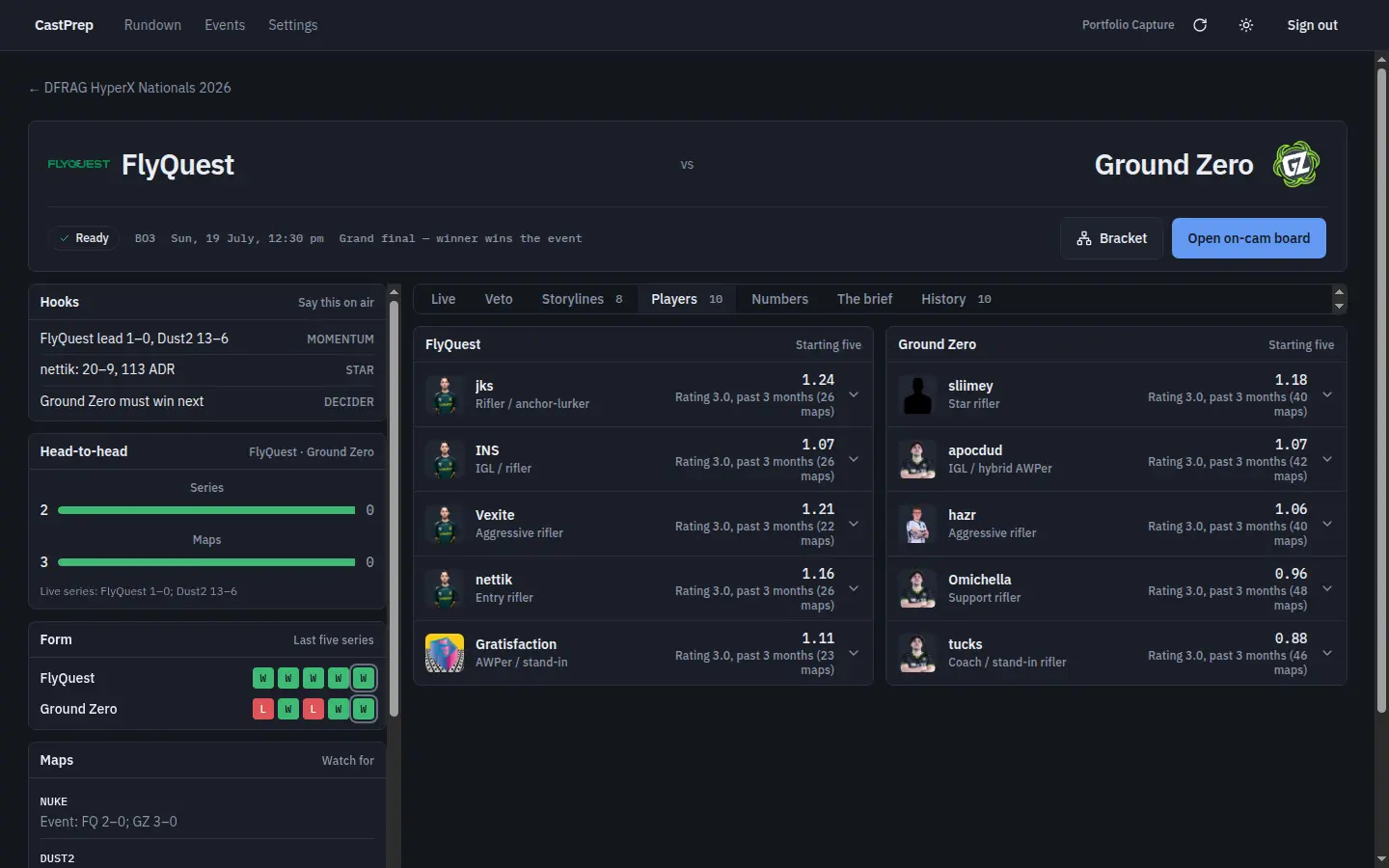Click hook 'FlyQuest lead 1–0, Dust2 13–6'
Image resolution: width=1389 pixels, height=868 pixels.
tap(206, 339)
